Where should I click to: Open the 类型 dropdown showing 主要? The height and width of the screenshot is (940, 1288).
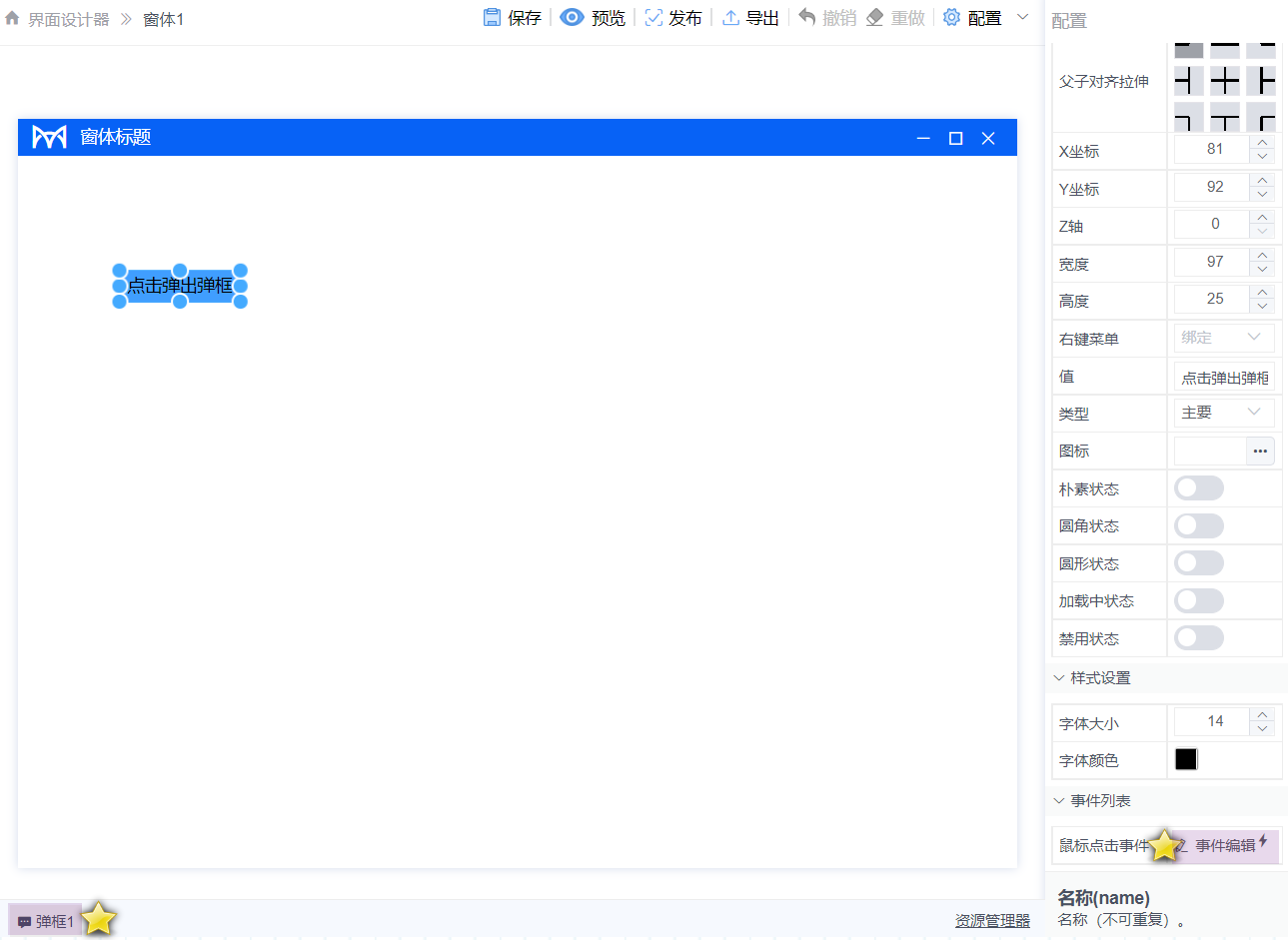coord(1223,414)
